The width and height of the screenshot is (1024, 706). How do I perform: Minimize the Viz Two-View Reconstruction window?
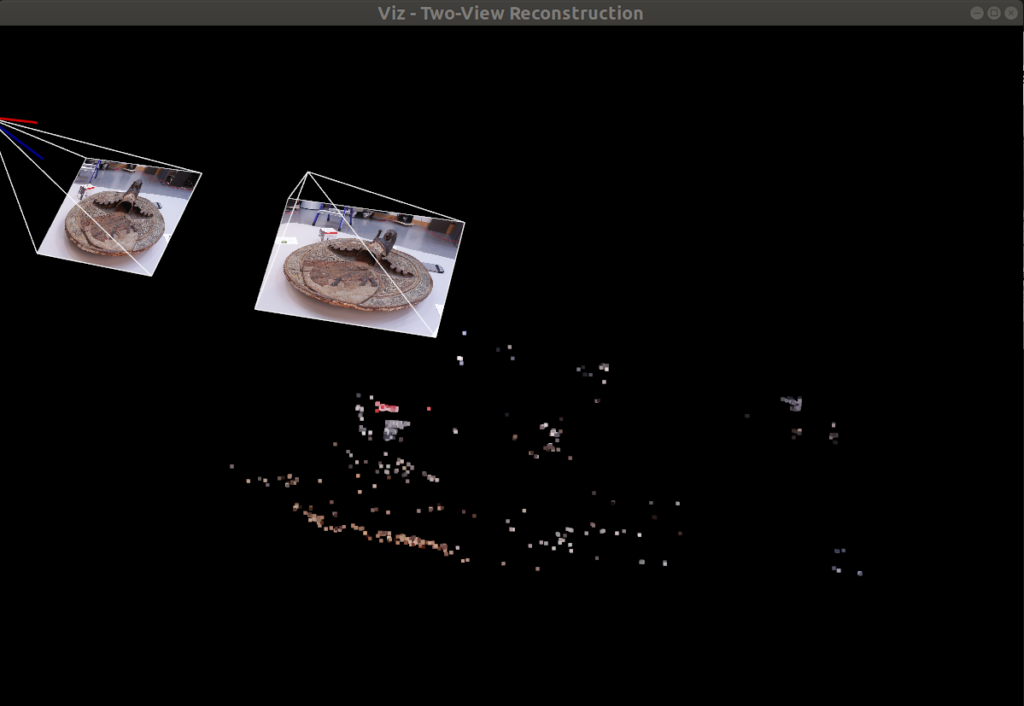(977, 13)
